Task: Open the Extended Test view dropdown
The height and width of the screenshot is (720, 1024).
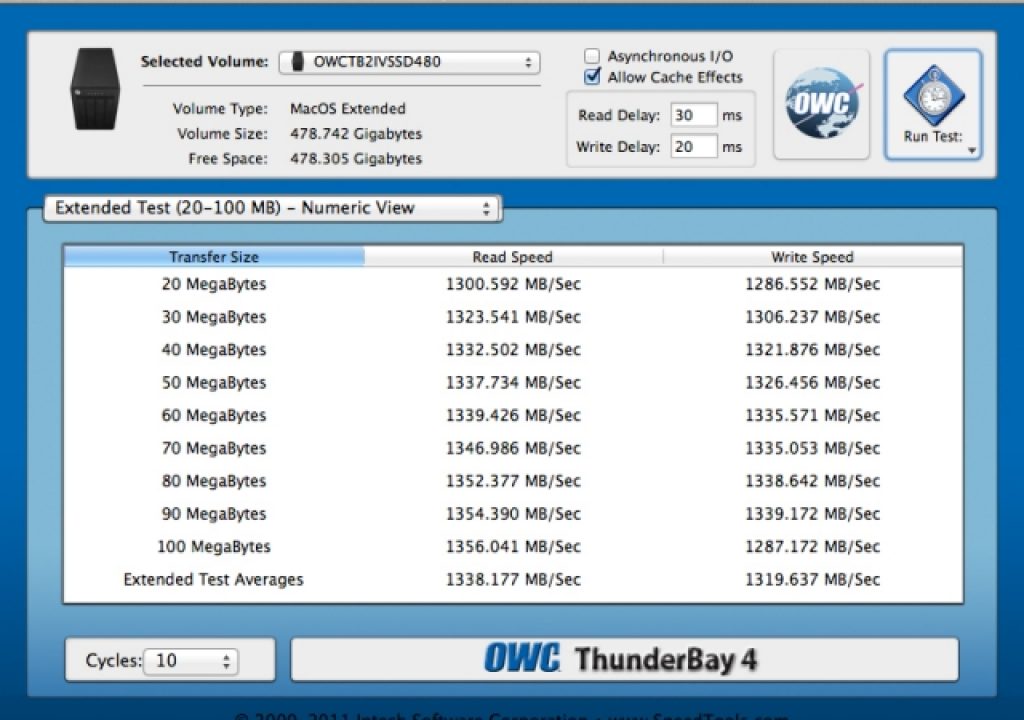Action: pyautogui.click(x=272, y=208)
